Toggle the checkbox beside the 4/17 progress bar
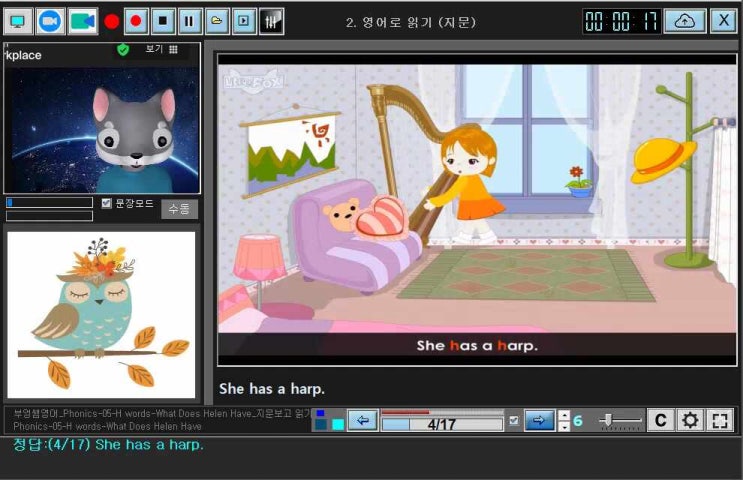743x480 pixels. pos(514,420)
